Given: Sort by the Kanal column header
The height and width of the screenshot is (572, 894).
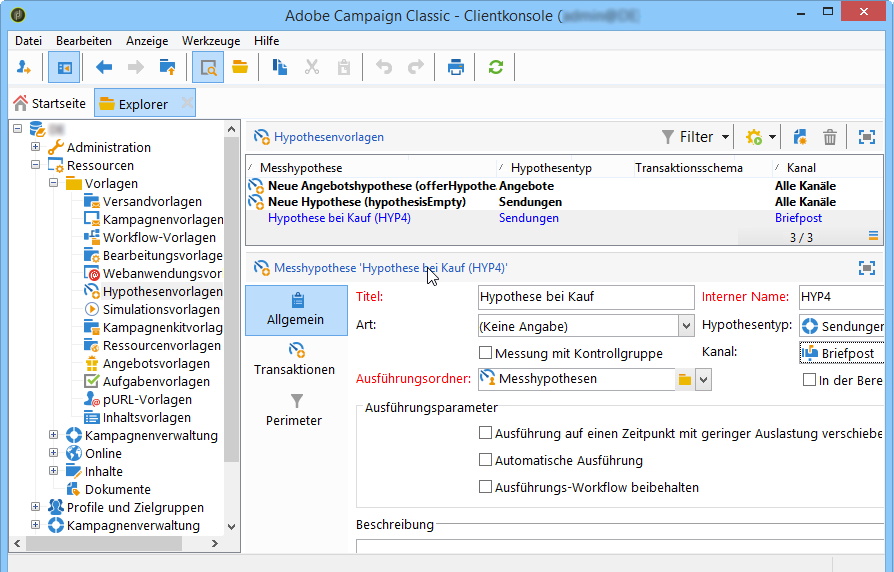Looking at the screenshot, I should tap(827, 168).
